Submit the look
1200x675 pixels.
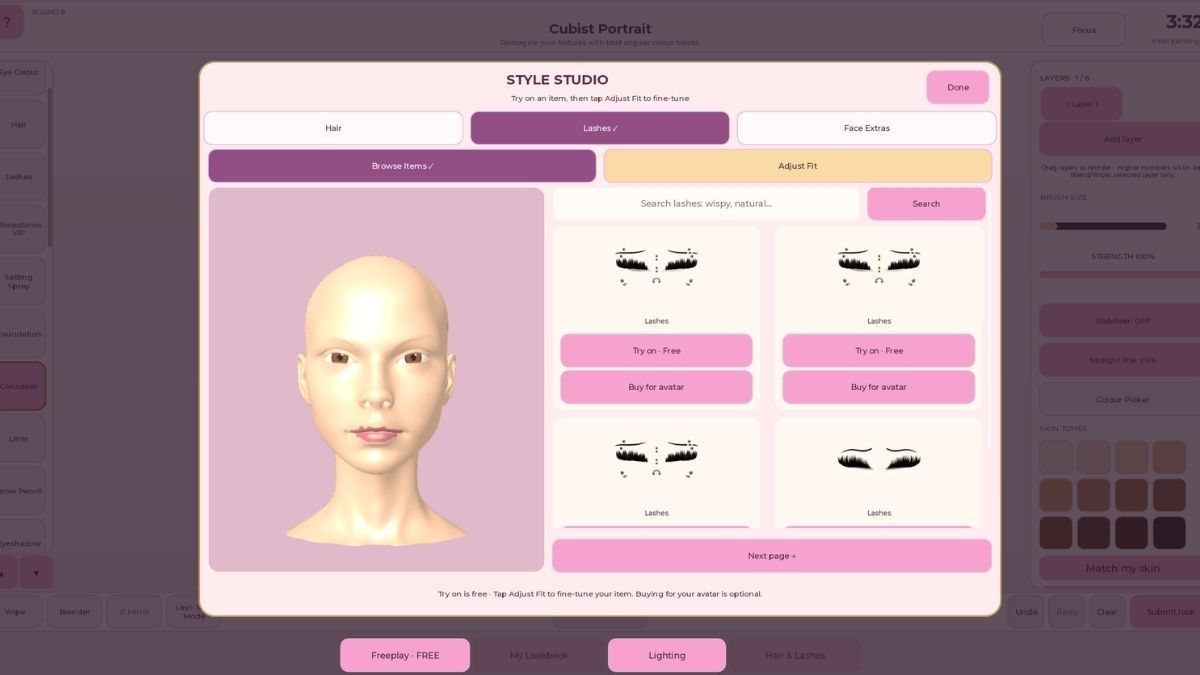[x=1166, y=612]
